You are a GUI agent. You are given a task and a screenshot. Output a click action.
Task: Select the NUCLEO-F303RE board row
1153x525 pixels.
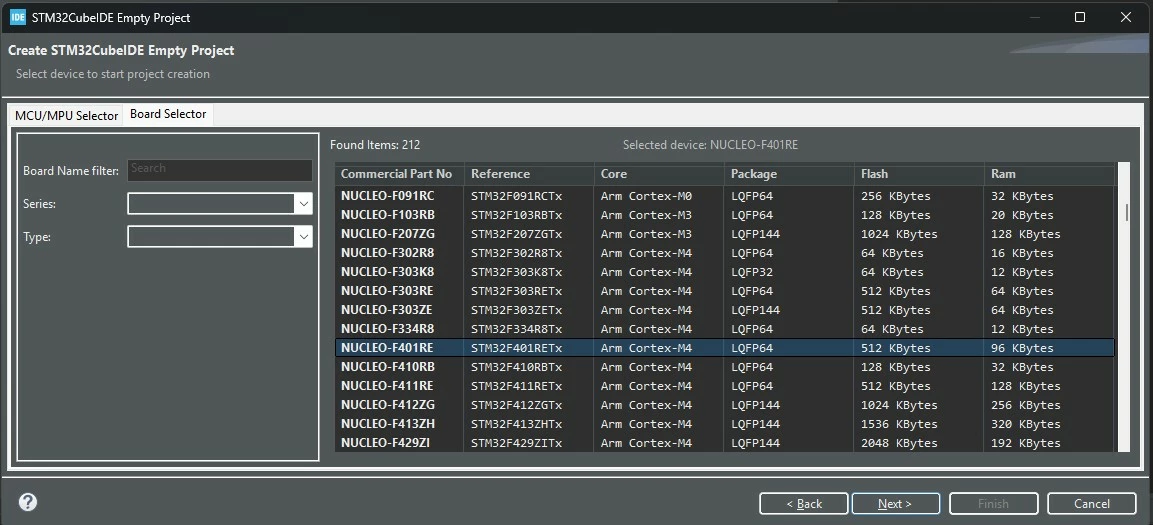click(x=724, y=291)
